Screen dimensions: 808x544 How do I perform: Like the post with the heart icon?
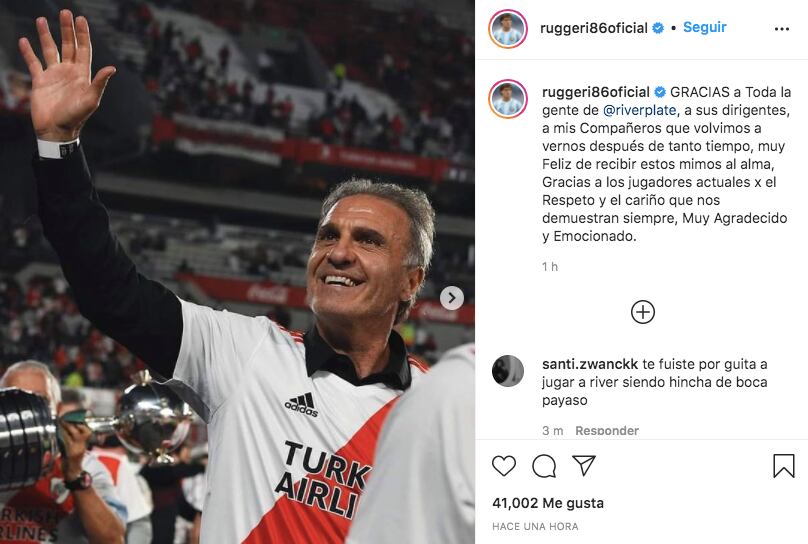coord(503,466)
